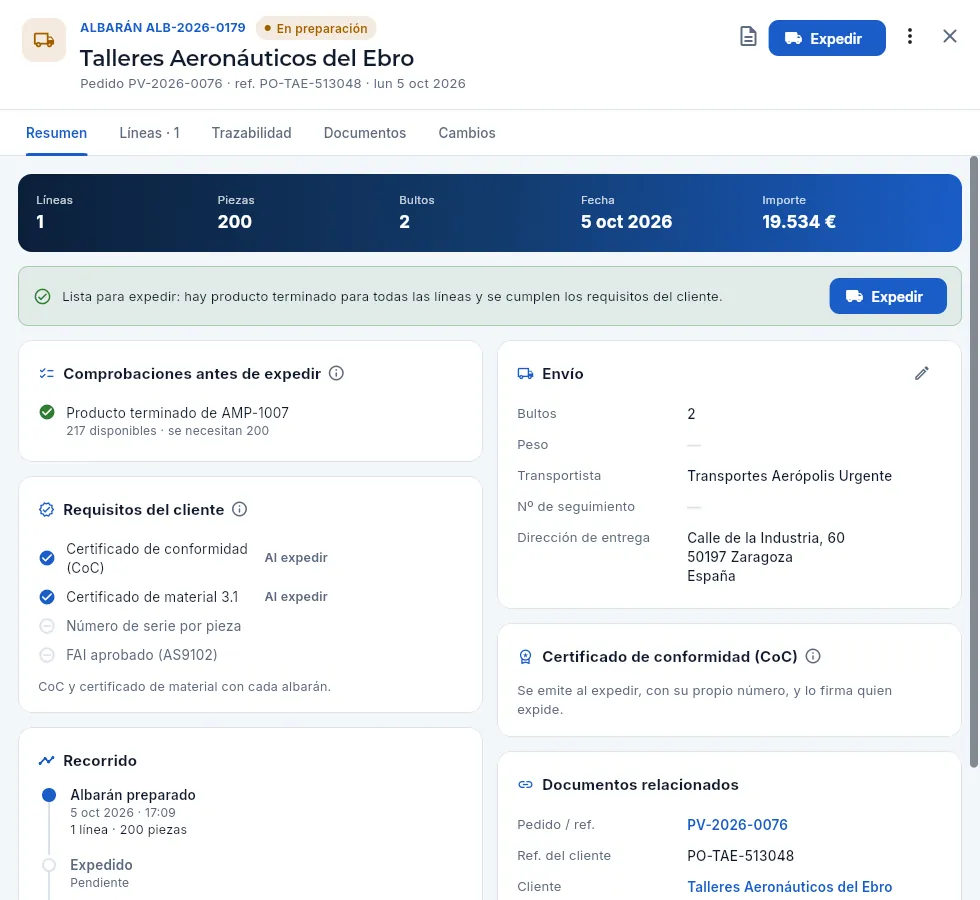Click the header Expedir button

(x=827, y=38)
